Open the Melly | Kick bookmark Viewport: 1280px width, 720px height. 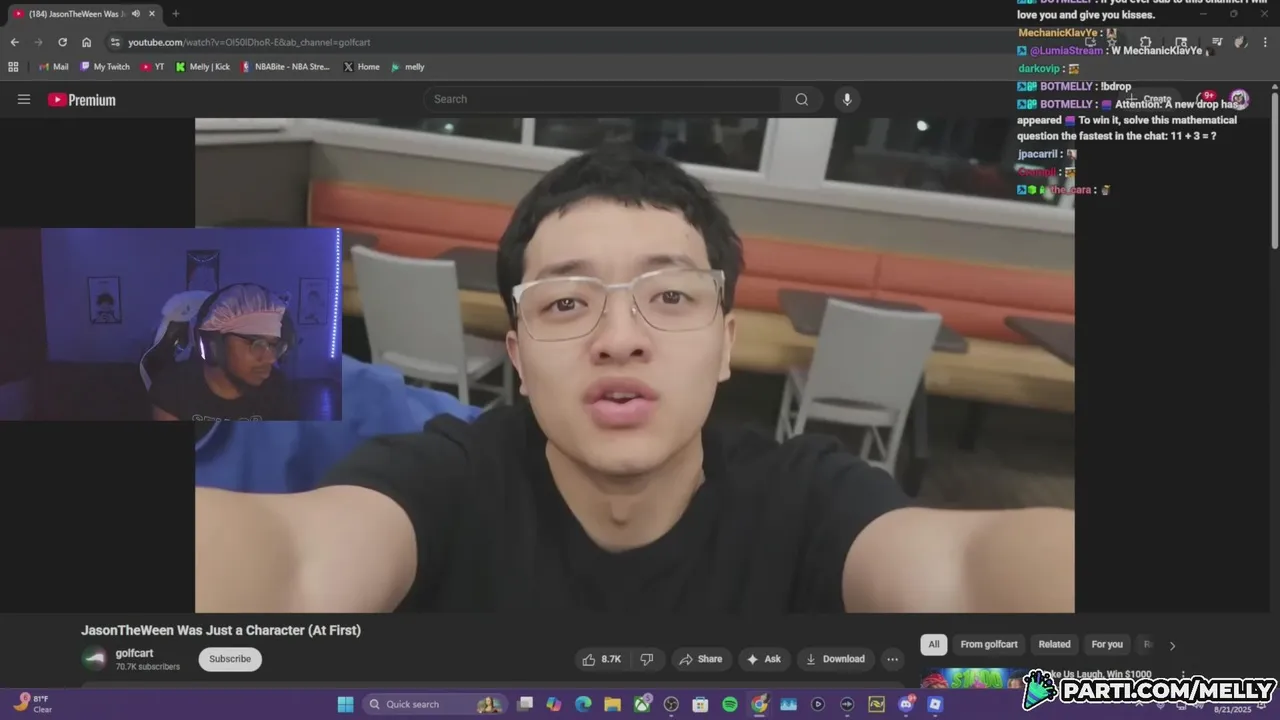(x=203, y=67)
